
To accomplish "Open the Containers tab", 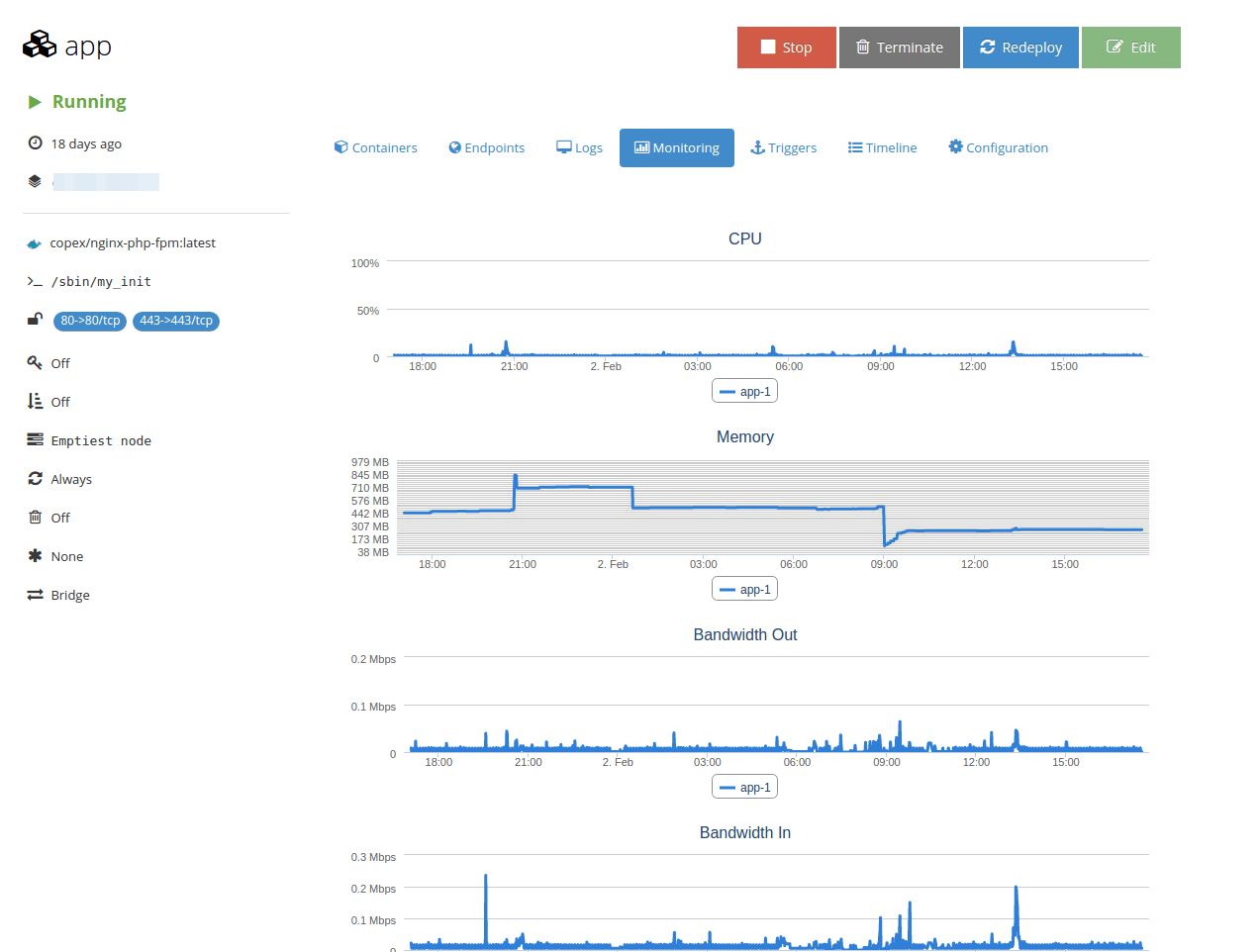I will (x=376, y=147).
